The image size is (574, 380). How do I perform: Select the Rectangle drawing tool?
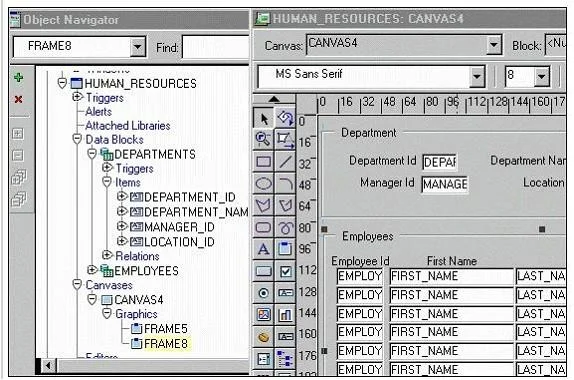[263, 161]
